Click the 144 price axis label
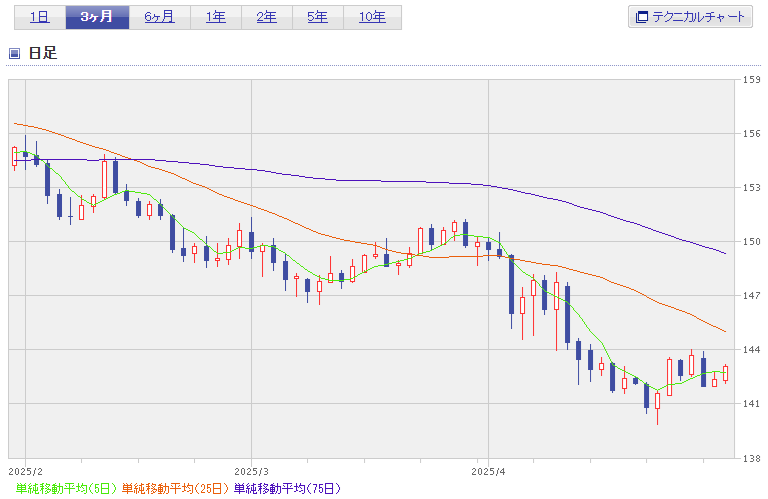The height and width of the screenshot is (499, 768). pyautogui.click(x=752, y=350)
